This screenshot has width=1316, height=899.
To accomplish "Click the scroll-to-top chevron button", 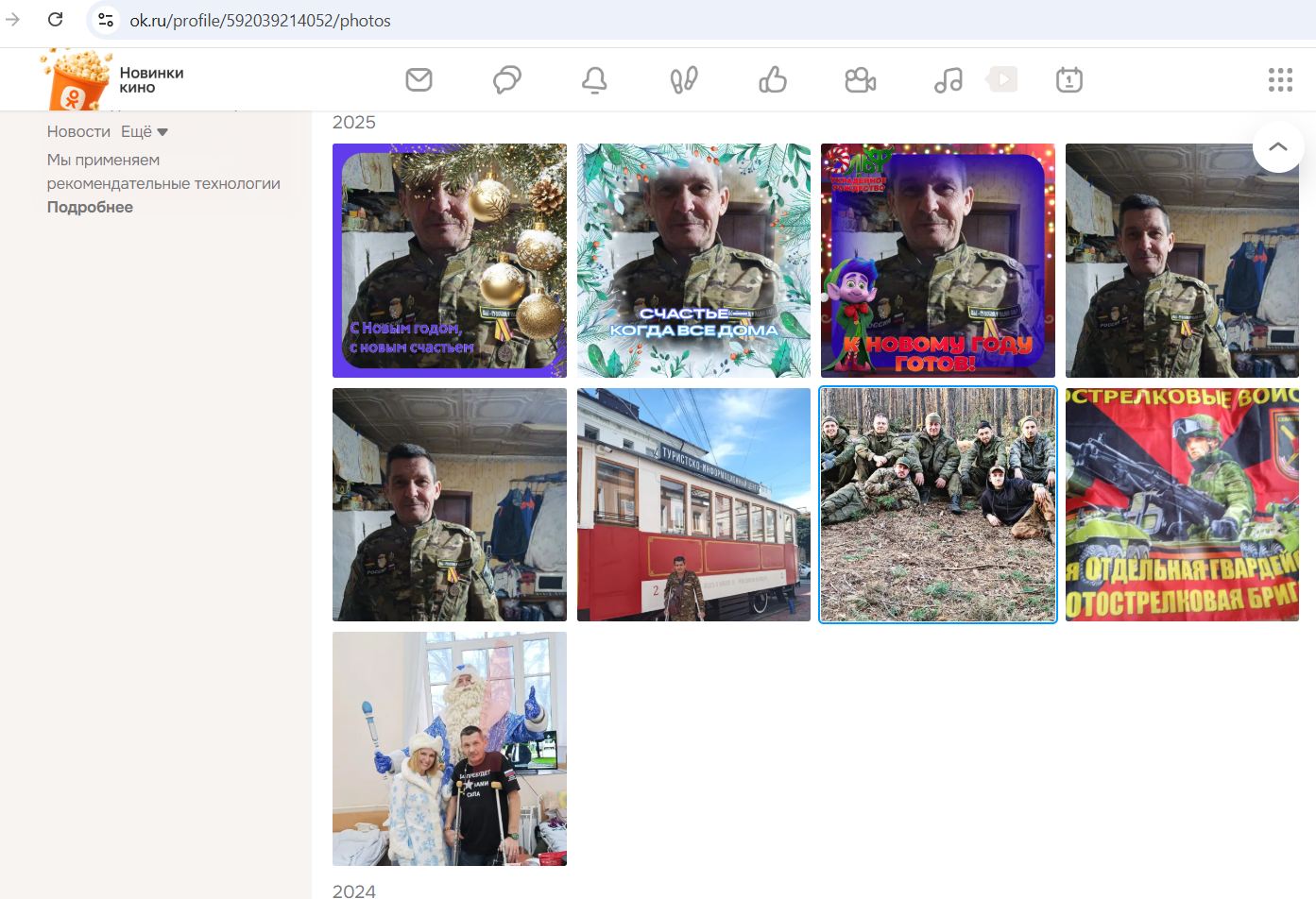I will pyautogui.click(x=1278, y=146).
